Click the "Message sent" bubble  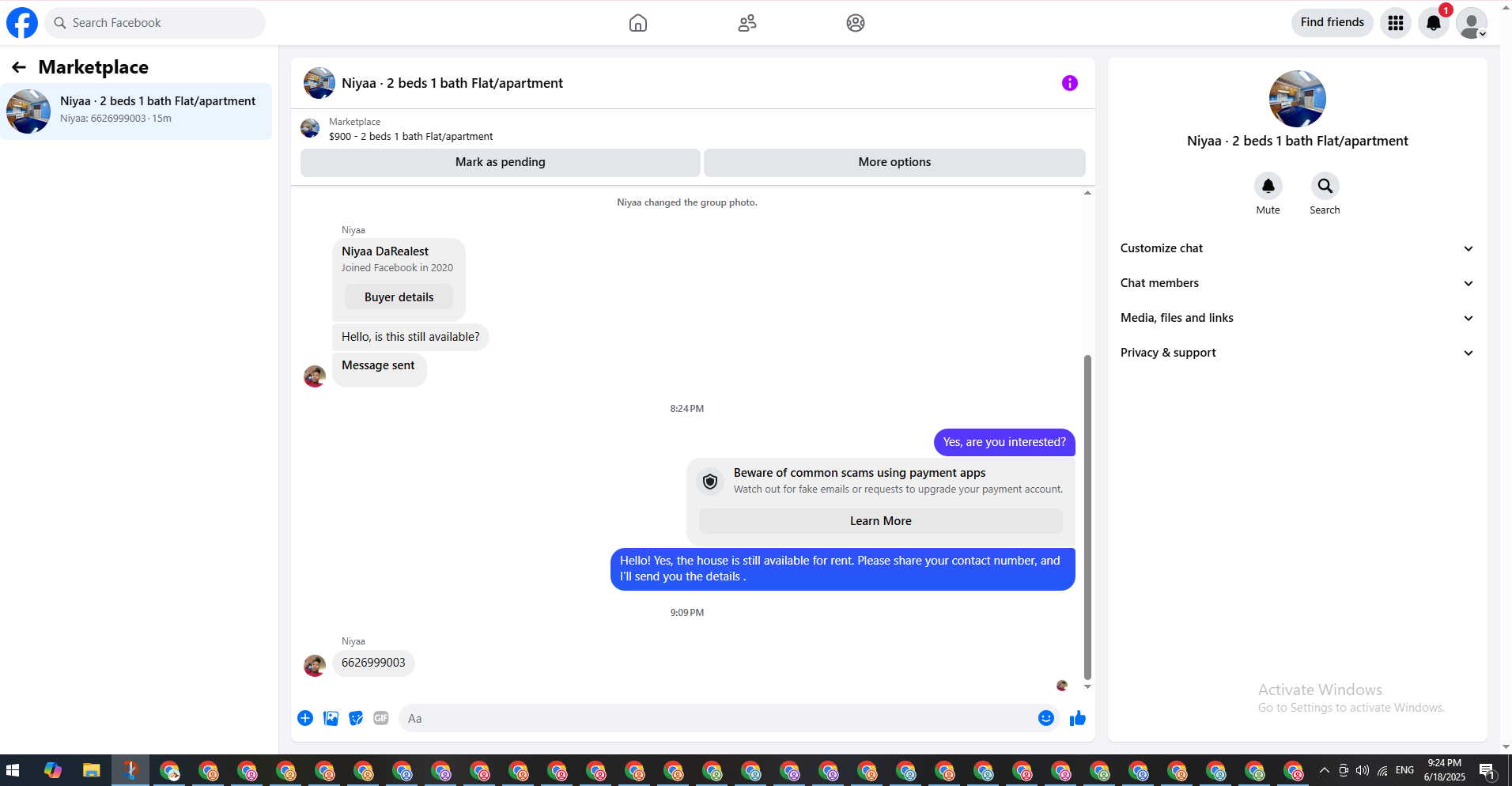coord(379,369)
